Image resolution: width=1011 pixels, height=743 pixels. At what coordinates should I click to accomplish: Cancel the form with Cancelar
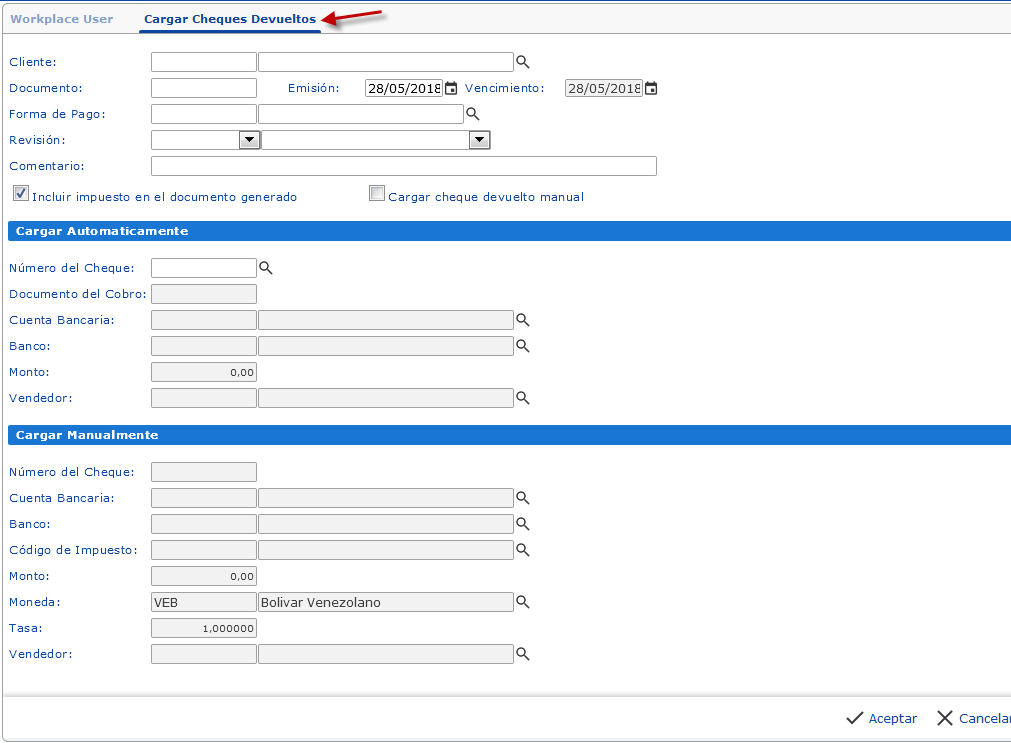(x=974, y=718)
